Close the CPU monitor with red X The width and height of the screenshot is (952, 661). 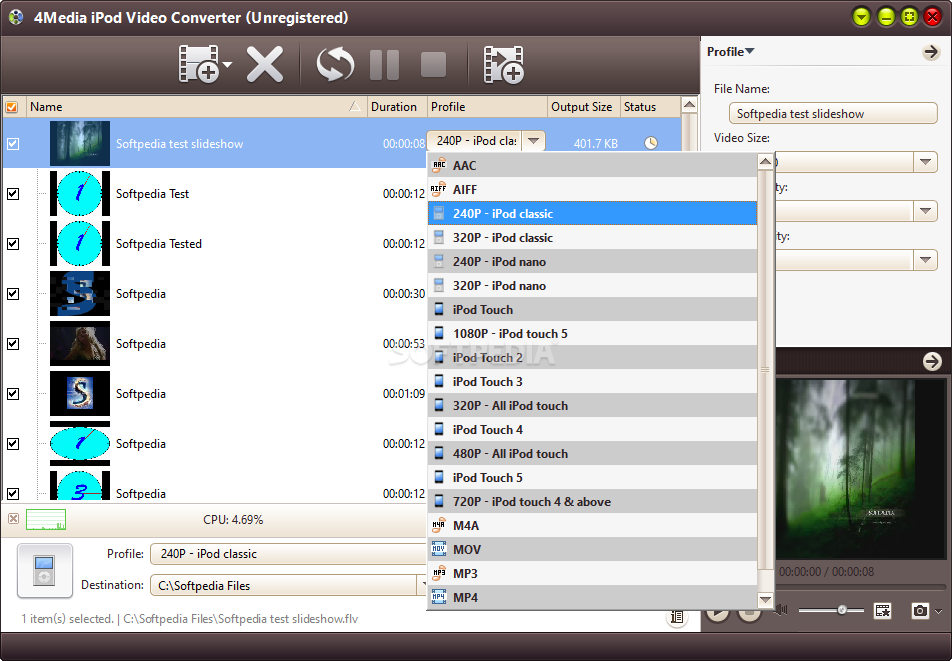tap(13, 519)
